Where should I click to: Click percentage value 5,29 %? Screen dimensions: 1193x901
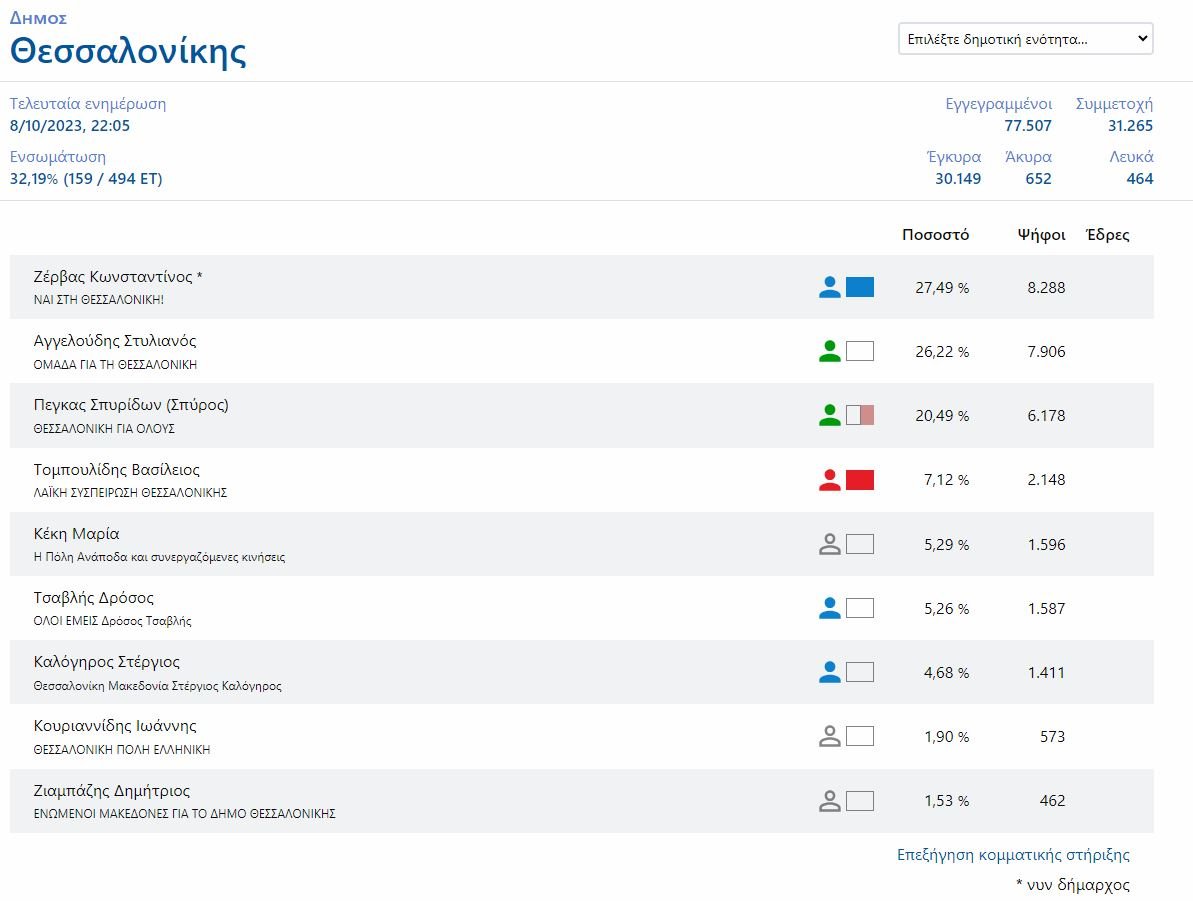(x=946, y=544)
